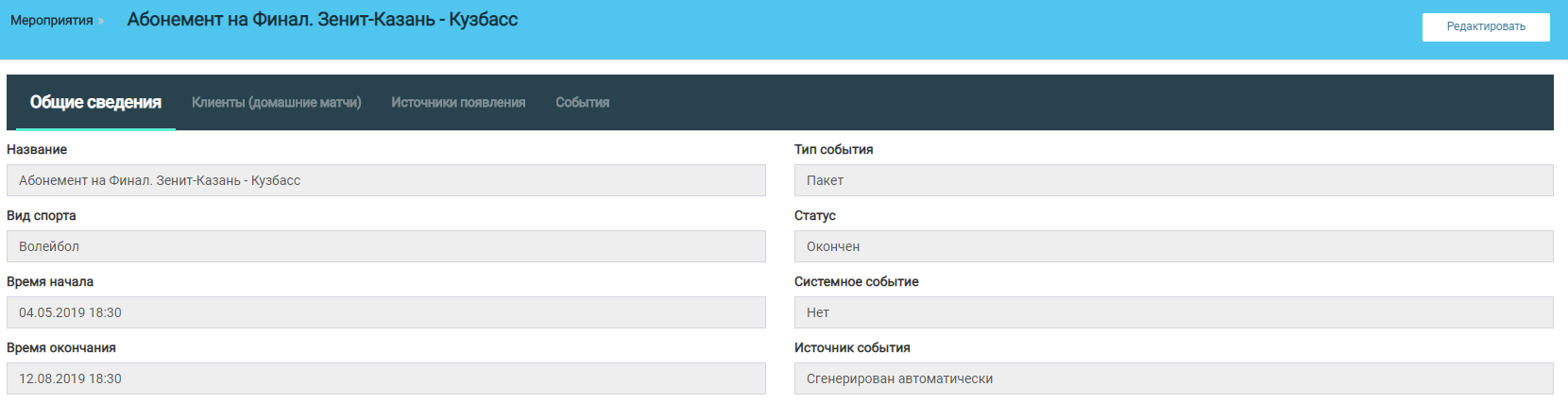Click the Тип события label
Screen dimensions: 1568x420
833,149
